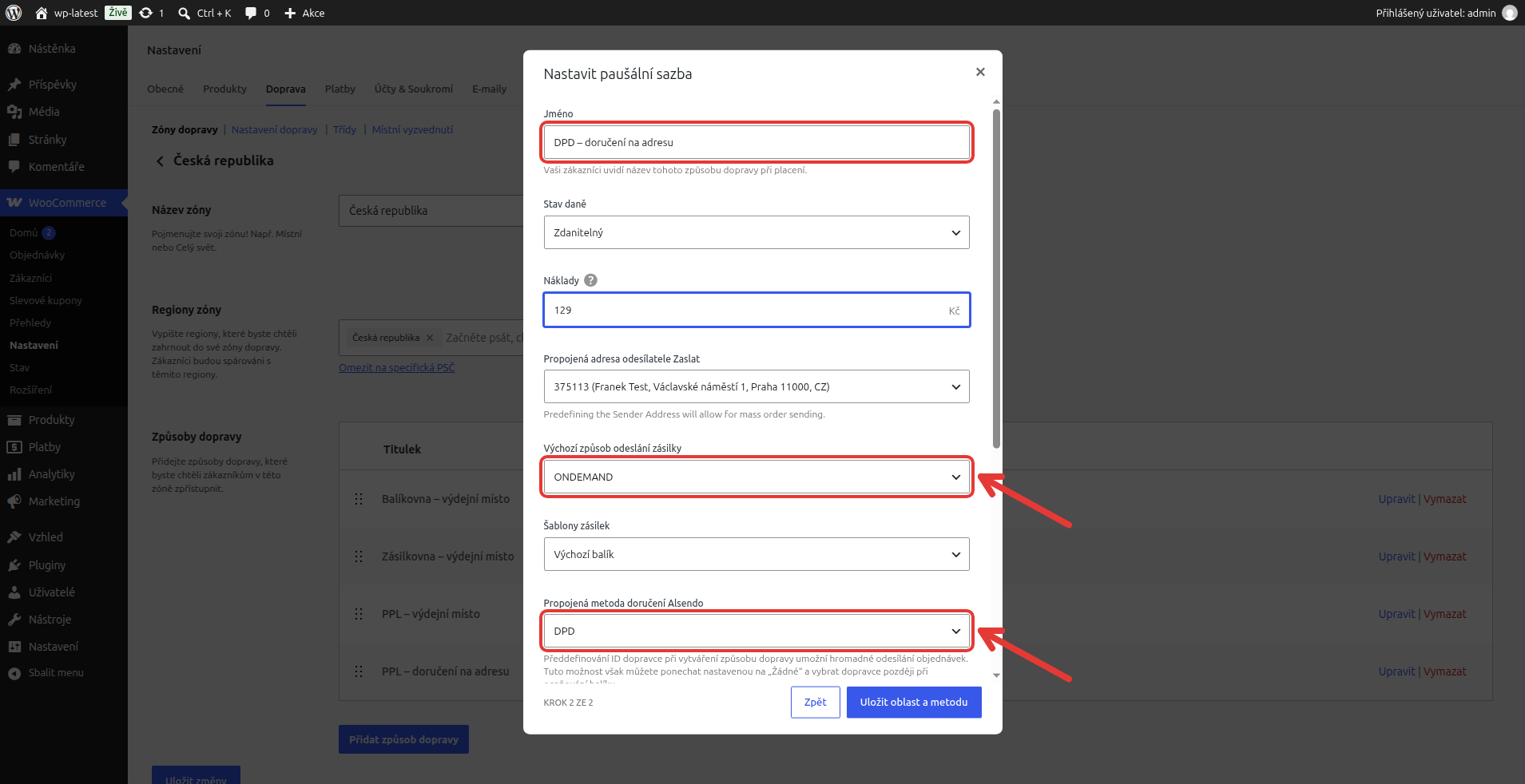The height and width of the screenshot is (784, 1525).
Task: Click the dialog's vertical scrollbar thumb
Action: (x=996, y=278)
